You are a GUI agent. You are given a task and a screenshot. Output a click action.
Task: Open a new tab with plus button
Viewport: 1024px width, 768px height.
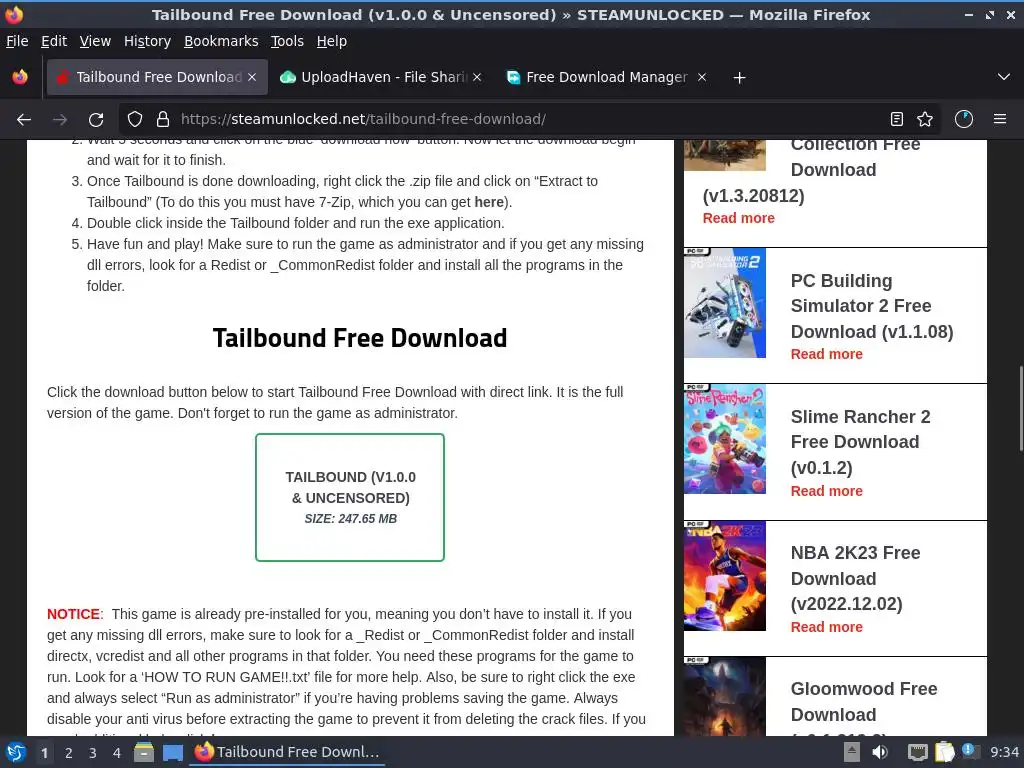click(x=739, y=78)
